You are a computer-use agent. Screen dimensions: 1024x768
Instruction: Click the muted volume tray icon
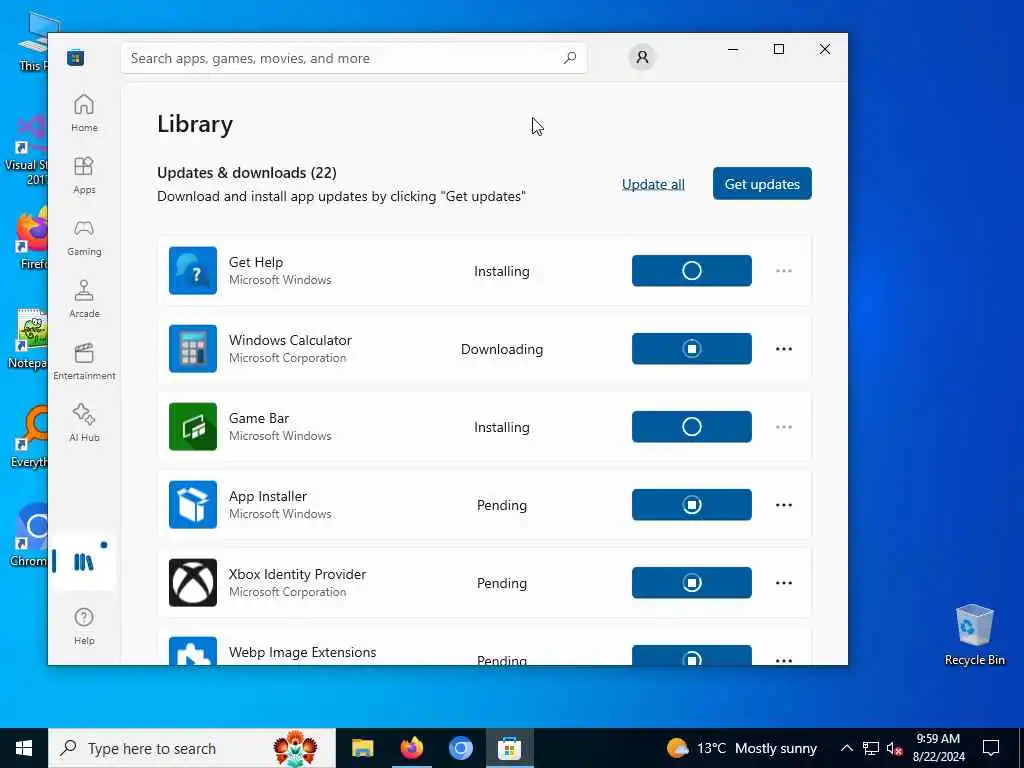point(894,749)
